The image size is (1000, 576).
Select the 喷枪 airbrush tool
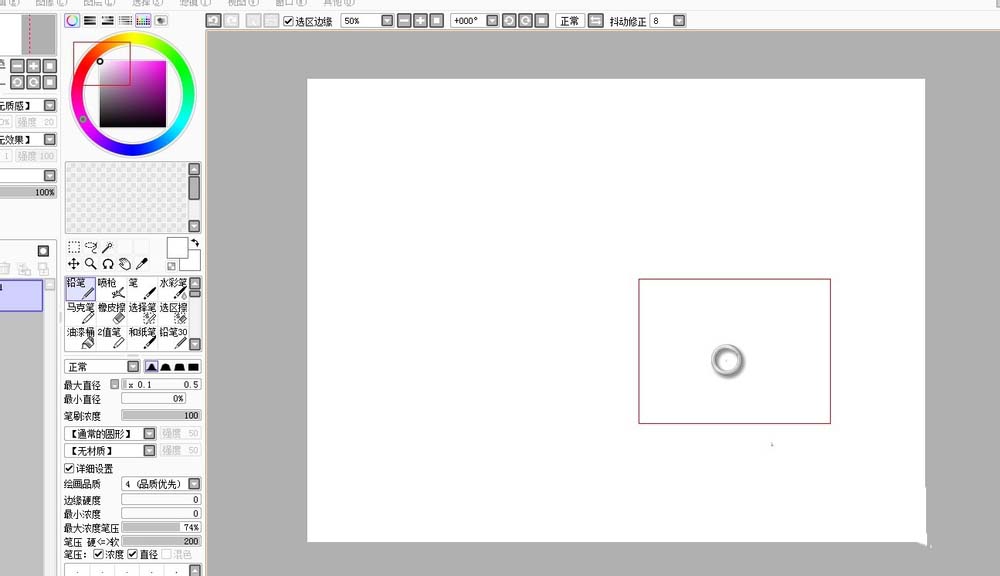112,288
